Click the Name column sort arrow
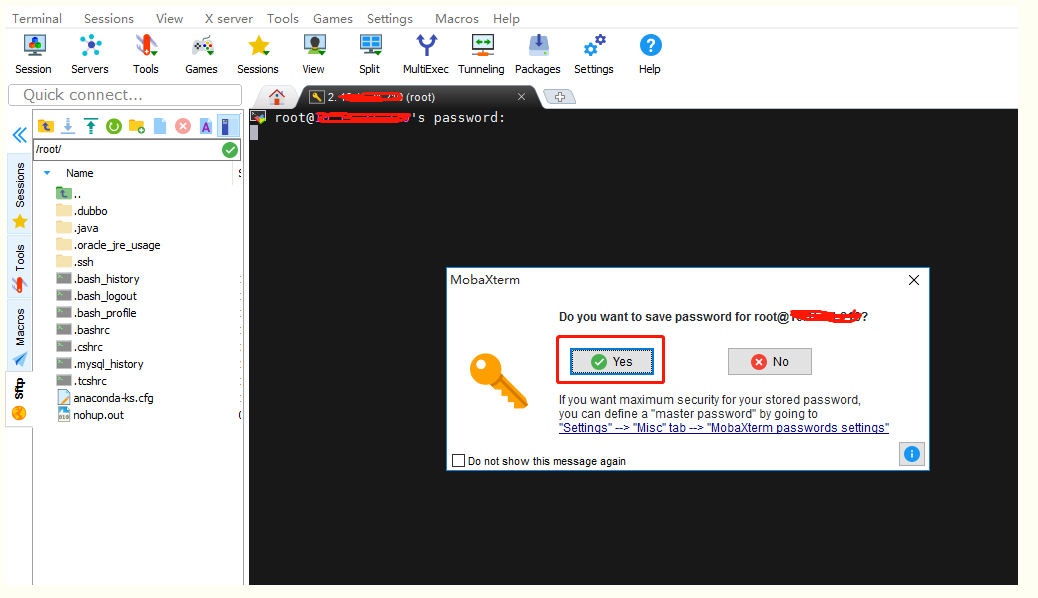 tap(47, 173)
